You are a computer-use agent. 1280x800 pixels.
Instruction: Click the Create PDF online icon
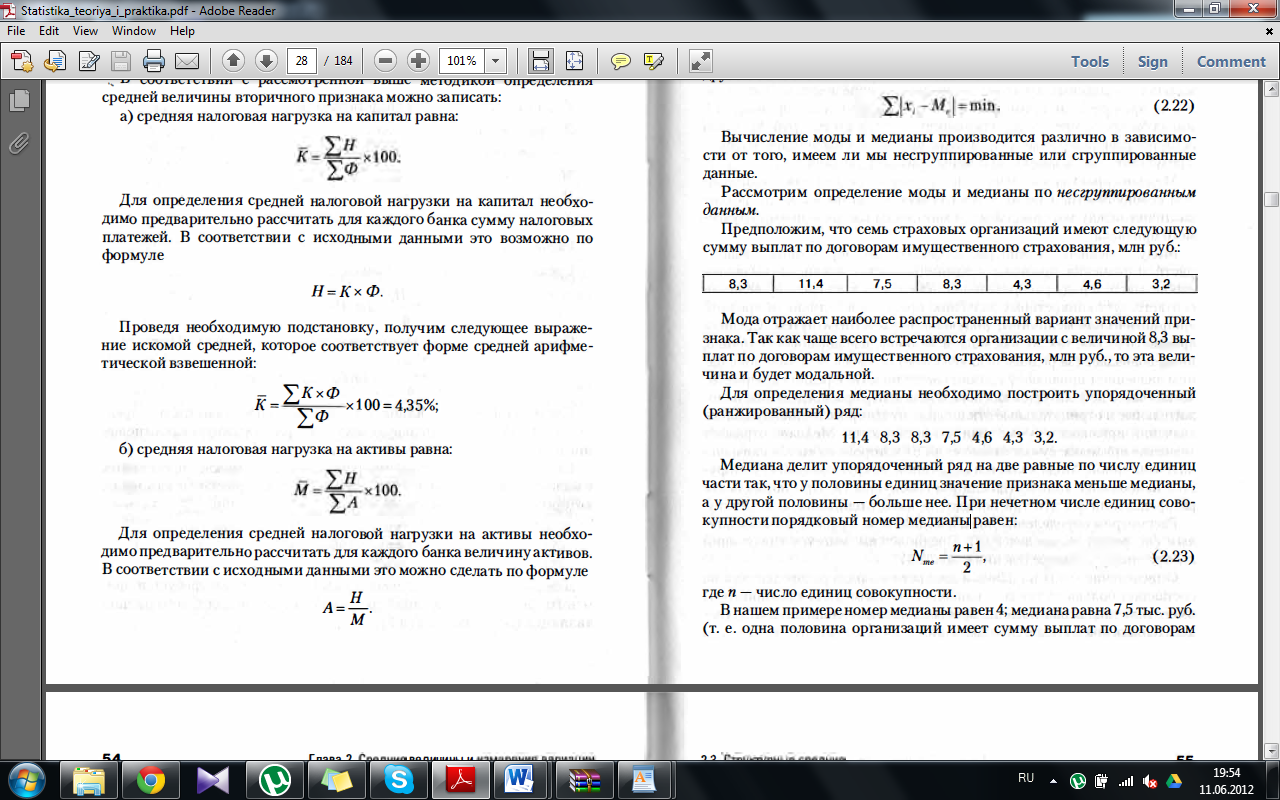(22, 60)
